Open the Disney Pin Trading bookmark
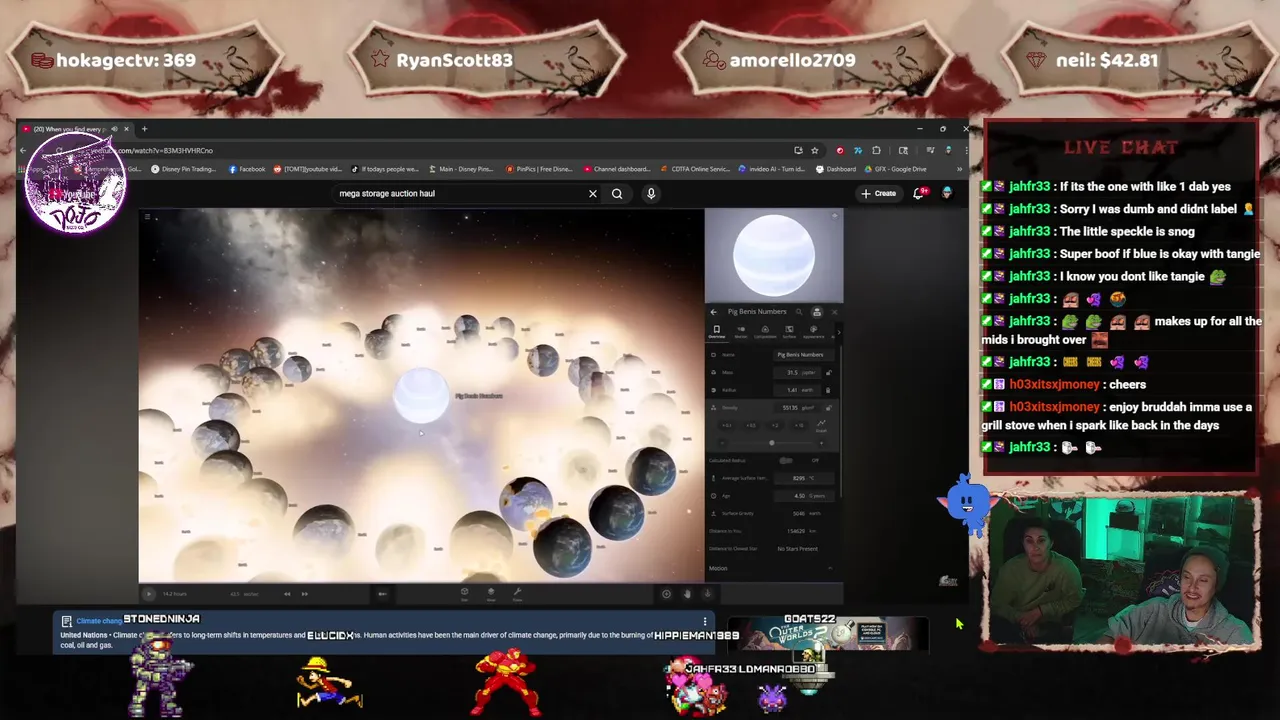This screenshot has width=1280, height=720. click(183, 169)
